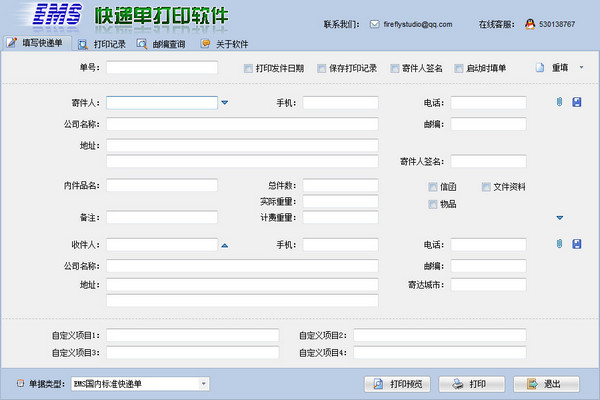Click the EMS logo in header

57,16
